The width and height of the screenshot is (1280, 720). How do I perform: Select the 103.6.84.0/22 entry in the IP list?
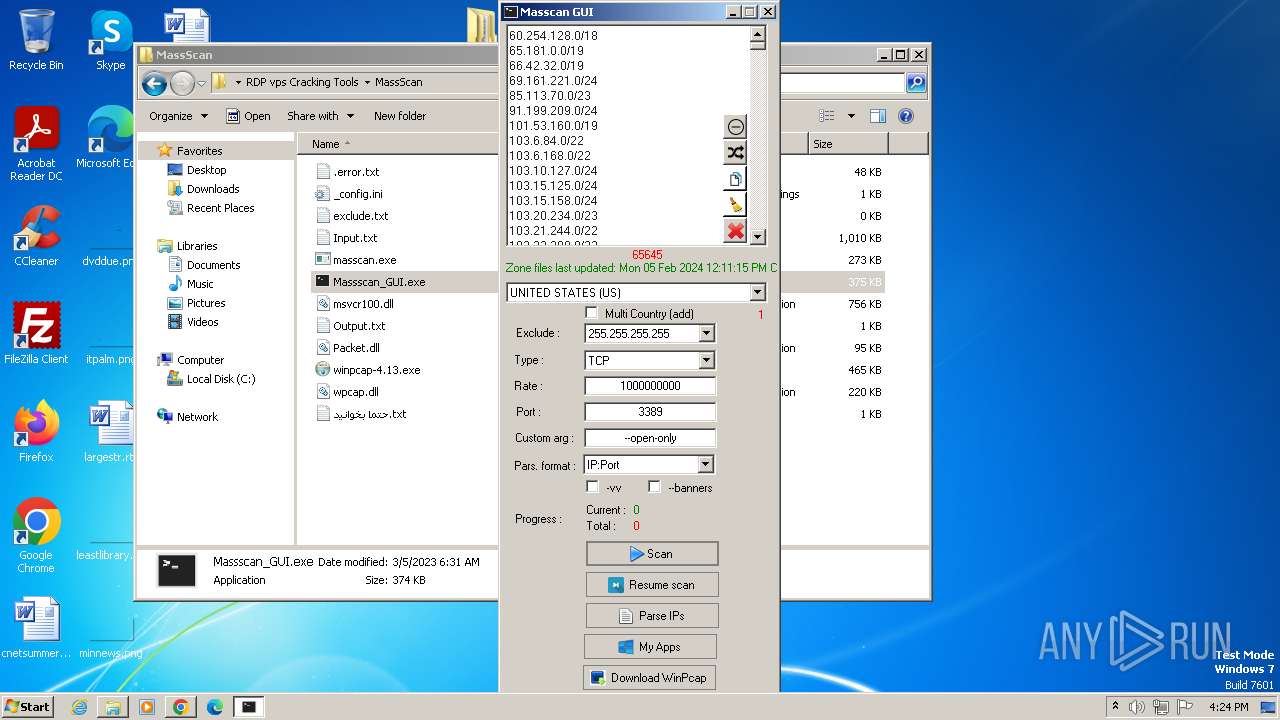(546, 141)
